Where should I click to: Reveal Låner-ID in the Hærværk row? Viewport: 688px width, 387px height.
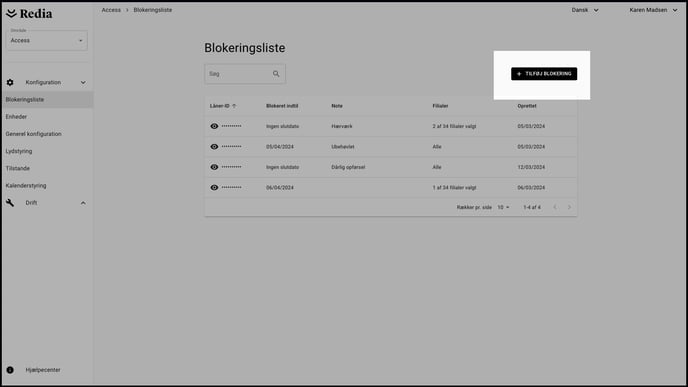click(x=214, y=126)
